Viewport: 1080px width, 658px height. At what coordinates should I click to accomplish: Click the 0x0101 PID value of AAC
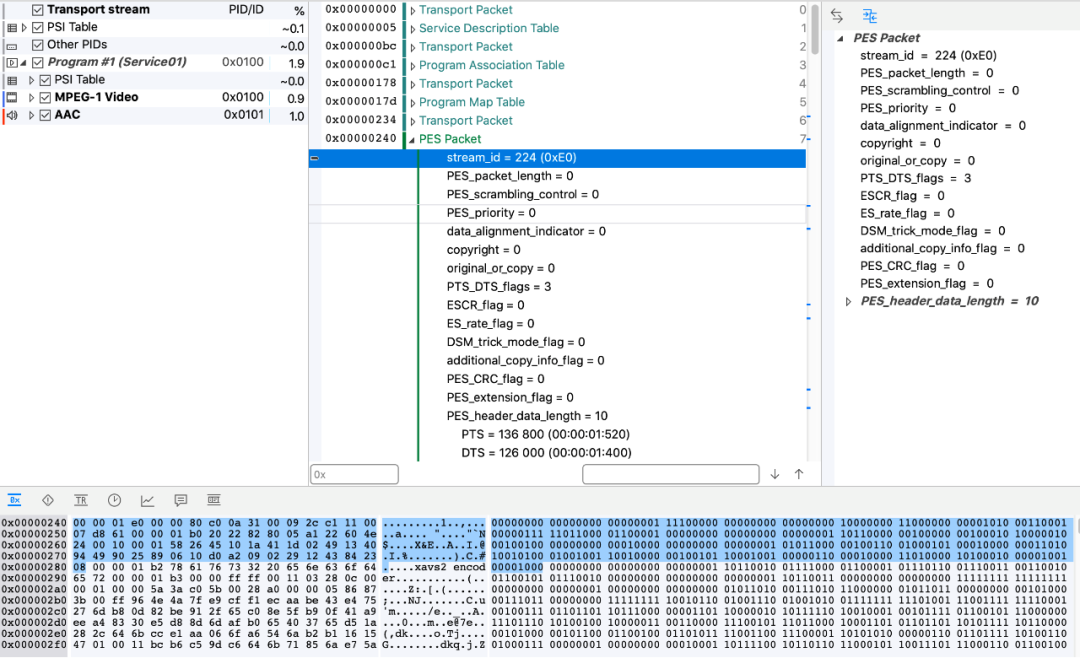tap(243, 115)
